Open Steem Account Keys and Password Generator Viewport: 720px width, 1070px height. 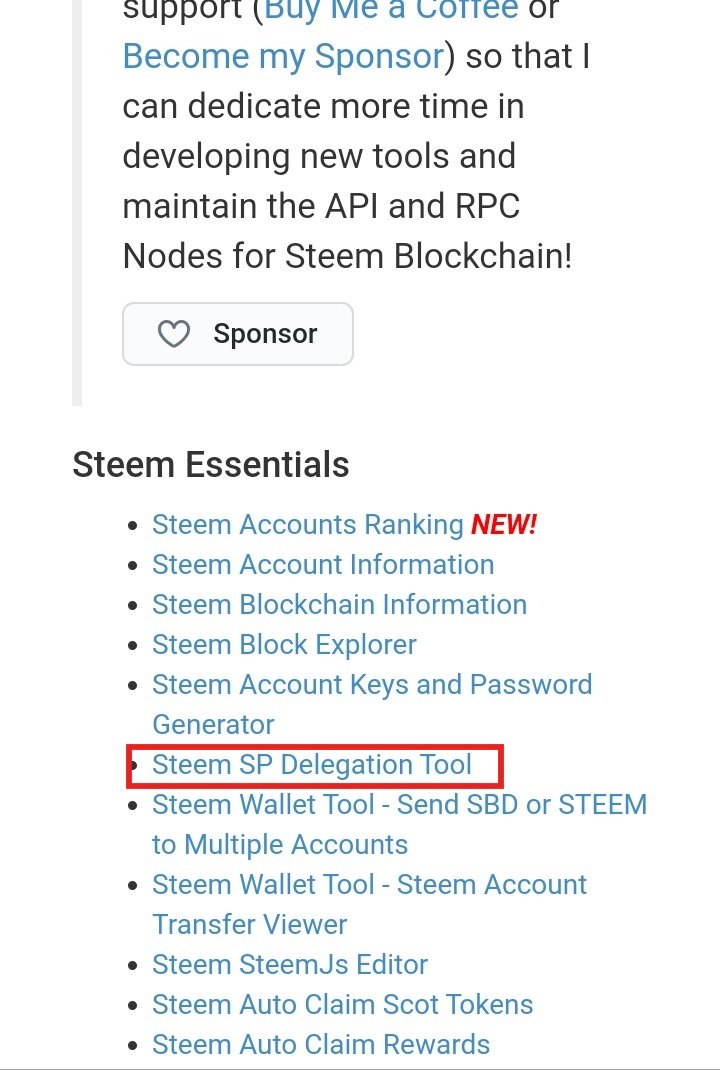point(372,704)
